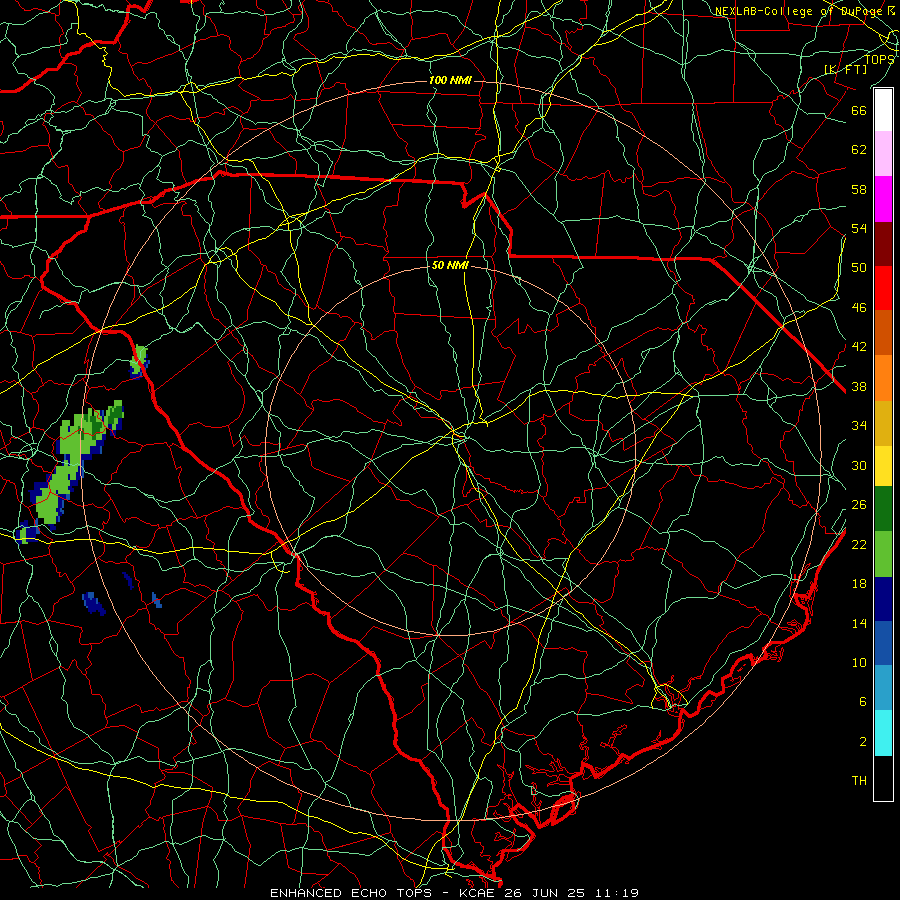Click the TOPS legend title
The width and height of the screenshot is (900, 900).
(x=879, y=60)
